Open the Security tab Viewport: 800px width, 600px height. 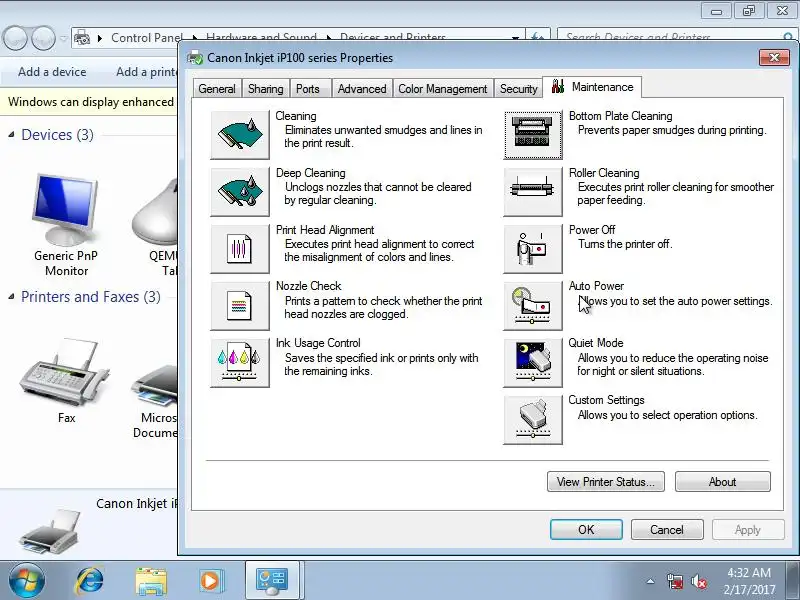coord(518,89)
